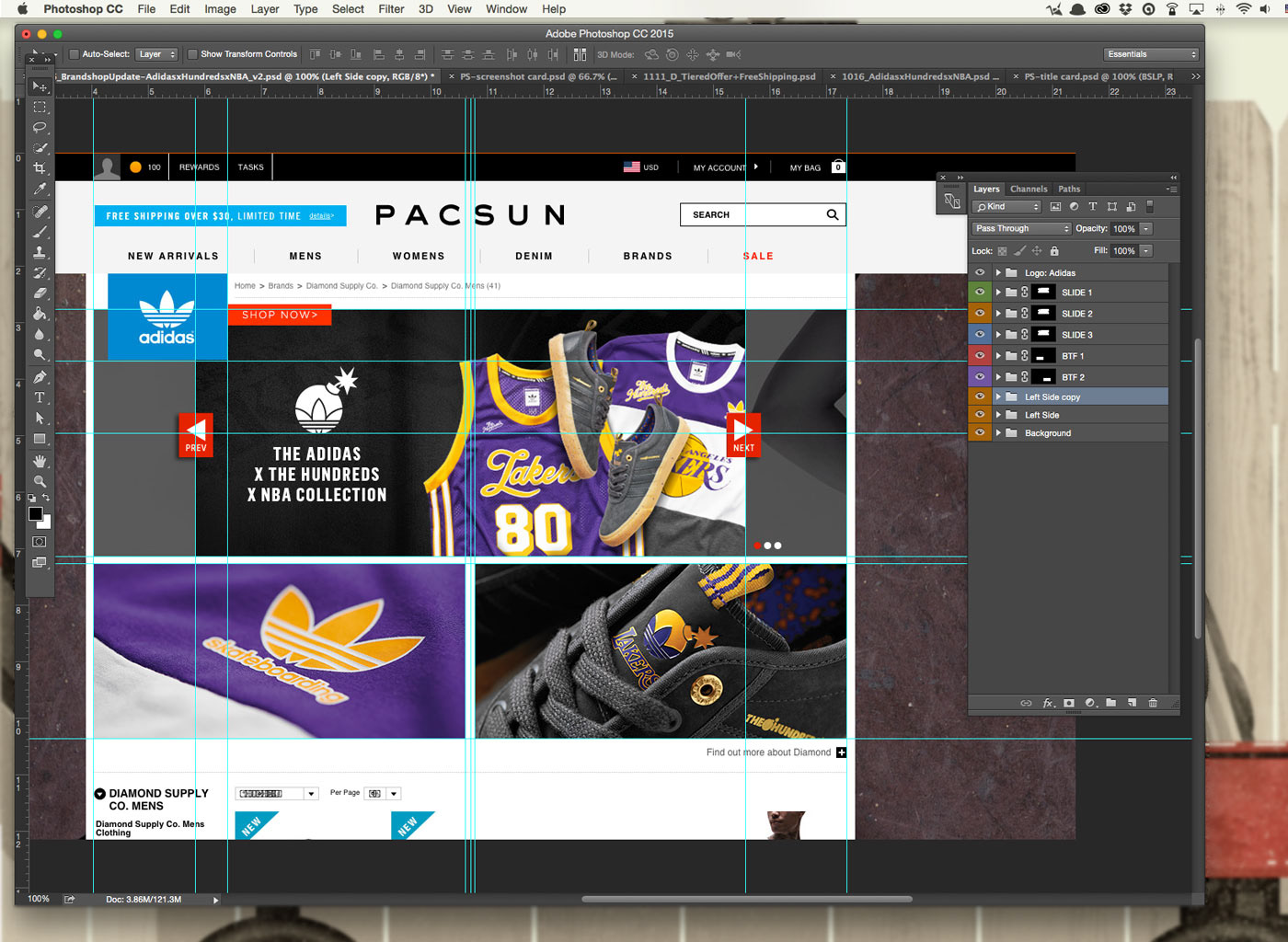1288x942 pixels.
Task: Hide the SLIDE 3 layer group
Action: pyautogui.click(x=980, y=335)
